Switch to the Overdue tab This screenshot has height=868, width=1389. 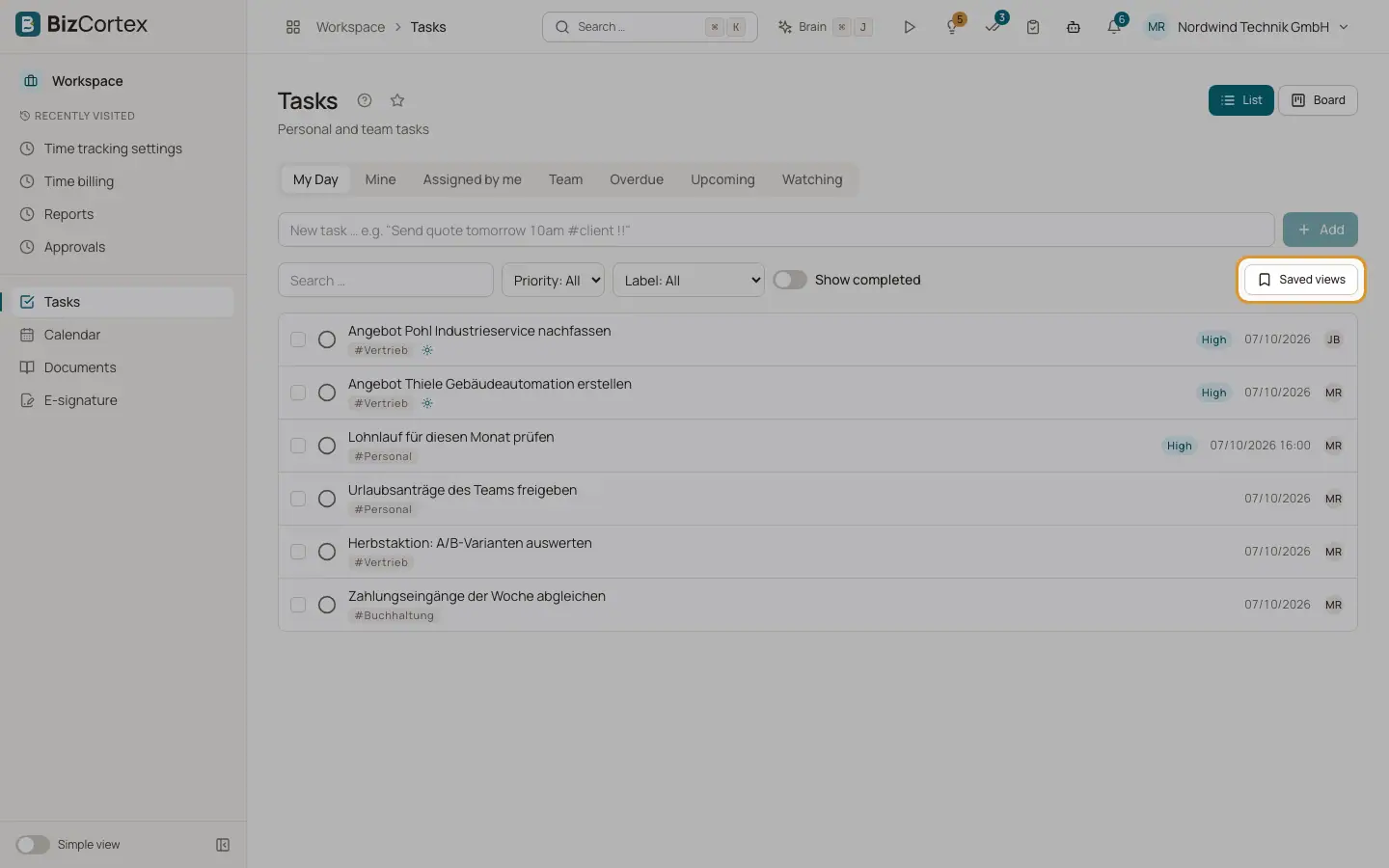pyautogui.click(x=637, y=179)
